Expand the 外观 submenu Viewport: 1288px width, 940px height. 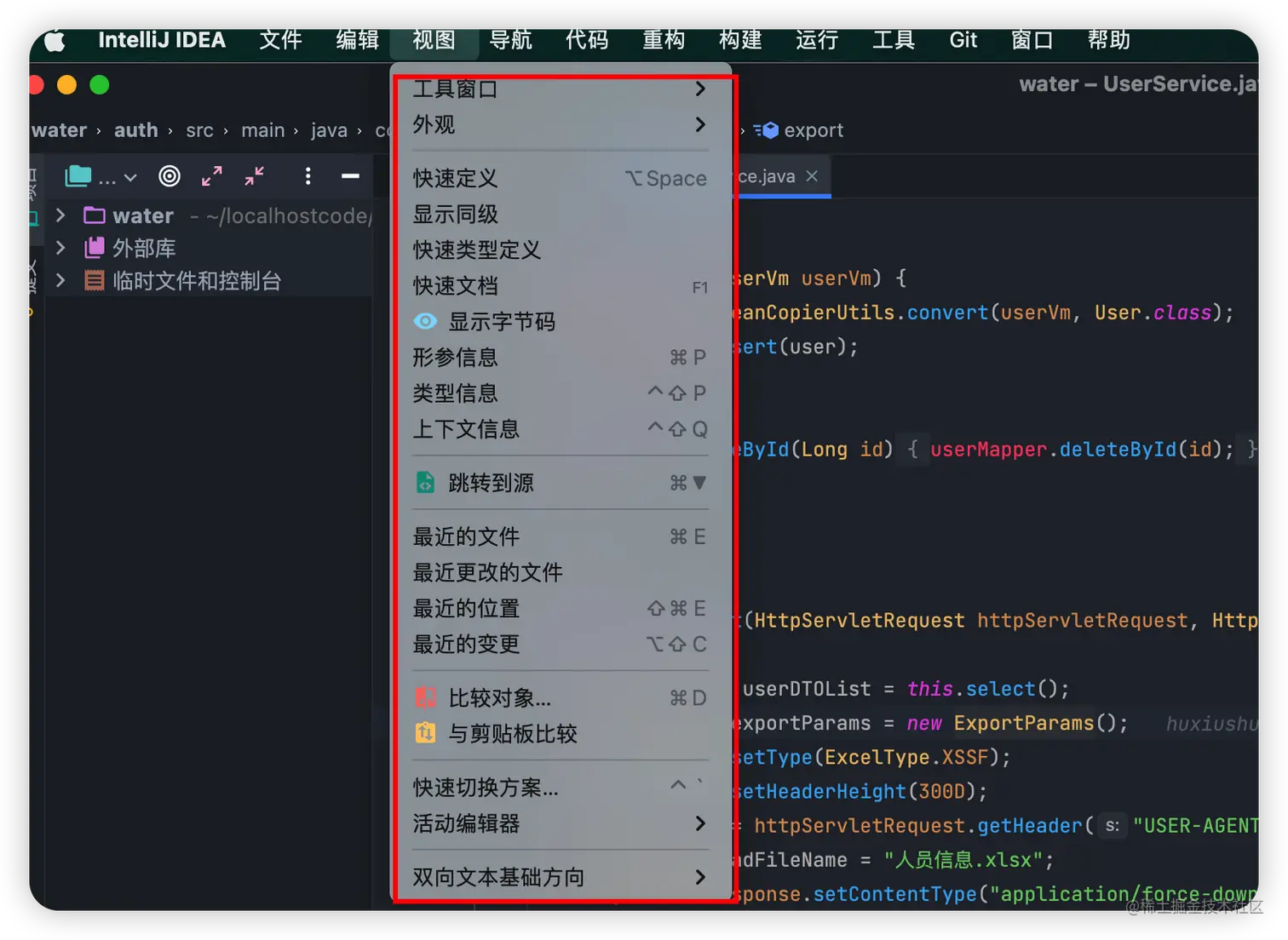point(561,125)
